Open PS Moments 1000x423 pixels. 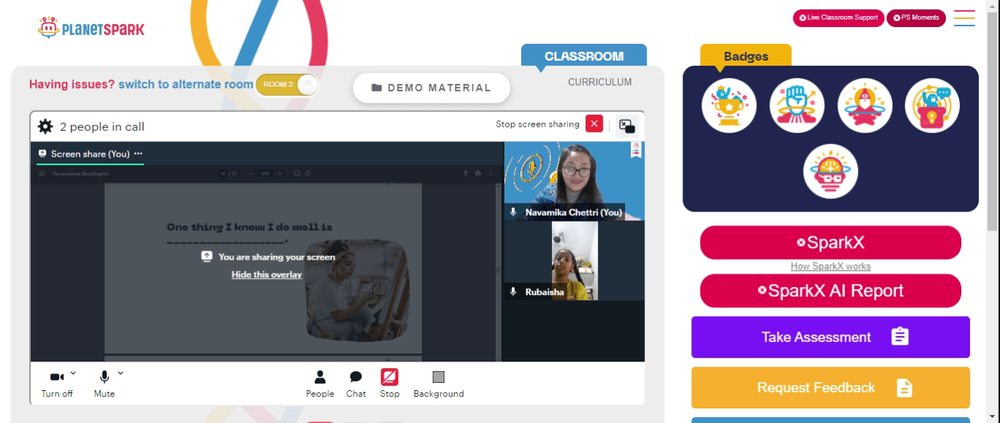pos(916,18)
